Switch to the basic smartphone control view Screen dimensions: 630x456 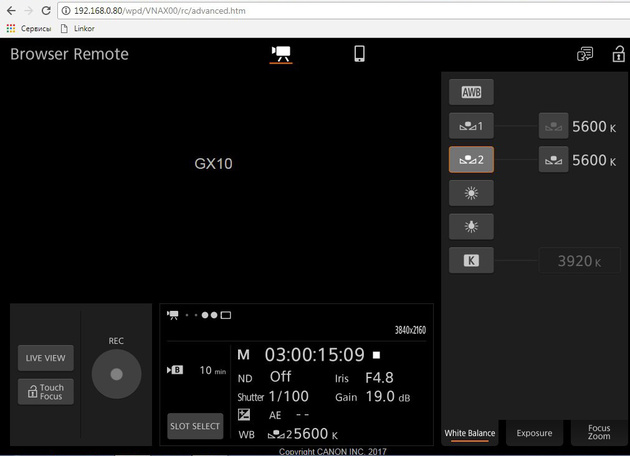(x=359, y=53)
